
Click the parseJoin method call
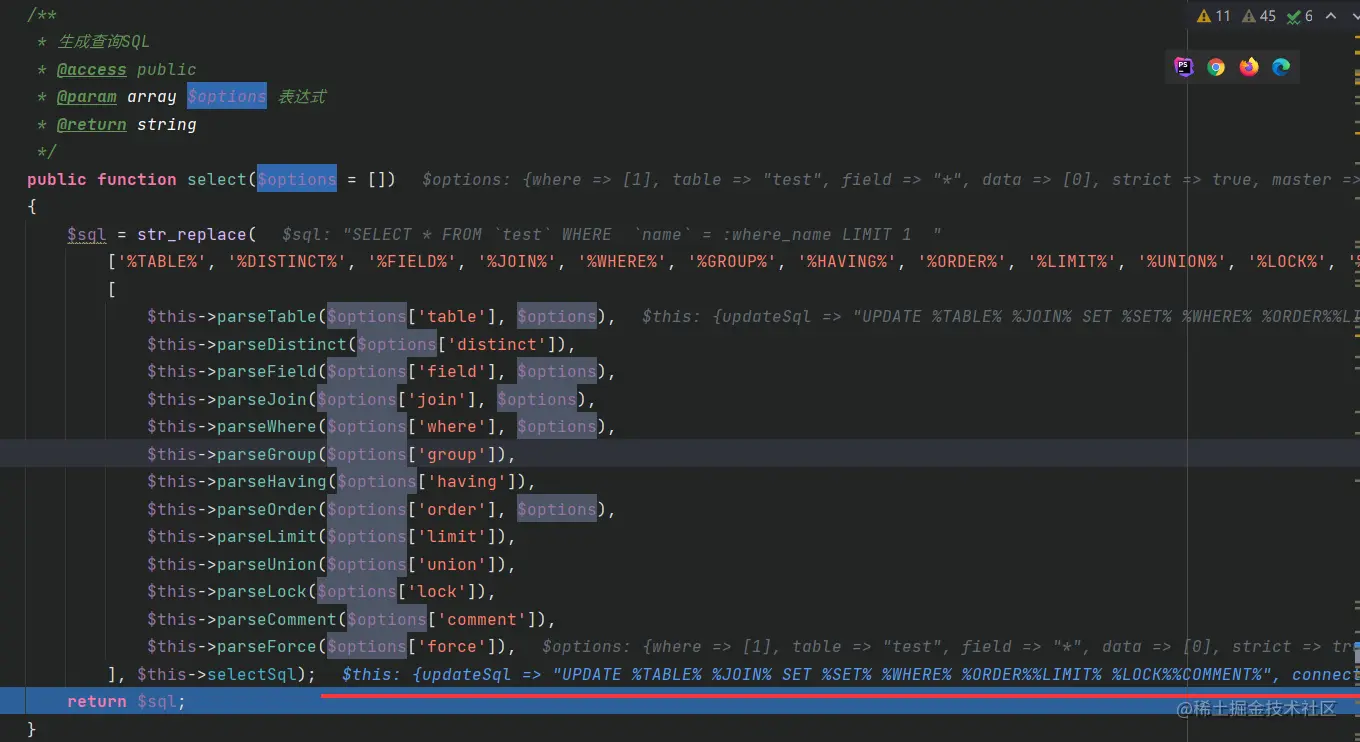coord(262,400)
